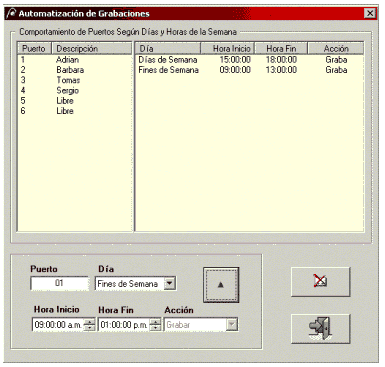
Task: Click Graba in the Días de Semana row
Action: point(336,60)
